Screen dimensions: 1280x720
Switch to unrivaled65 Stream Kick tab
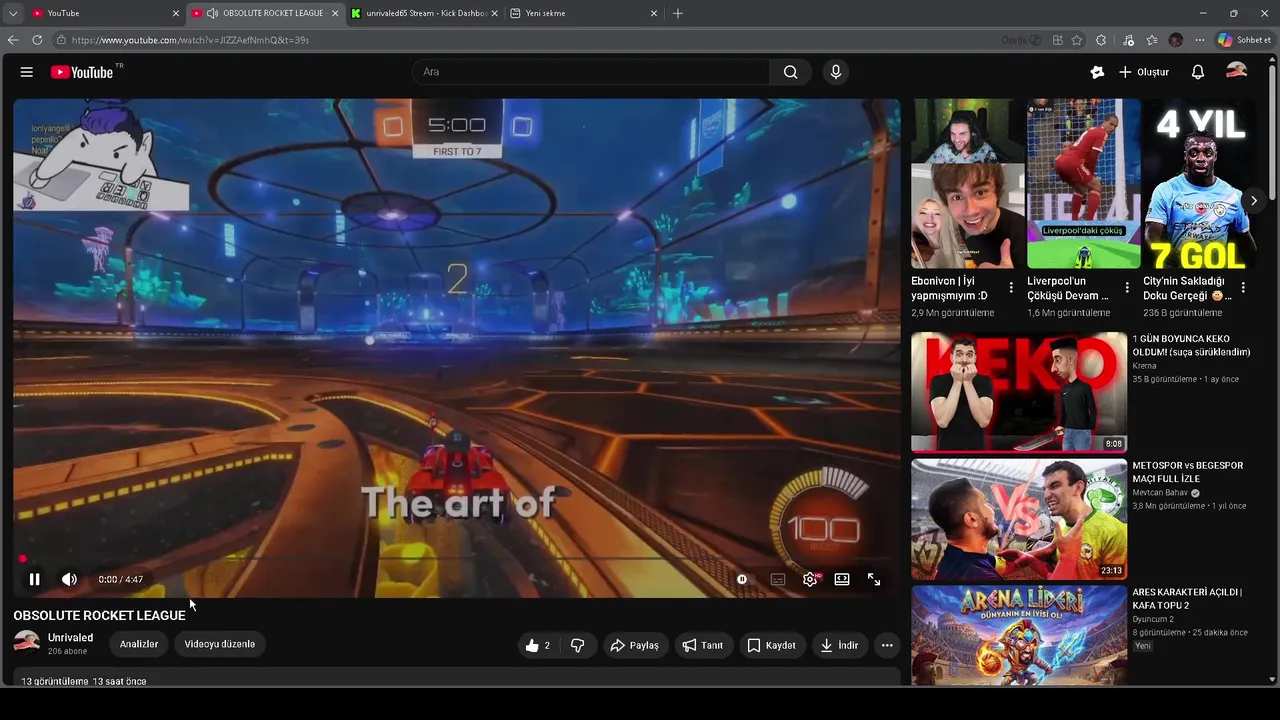(423, 13)
